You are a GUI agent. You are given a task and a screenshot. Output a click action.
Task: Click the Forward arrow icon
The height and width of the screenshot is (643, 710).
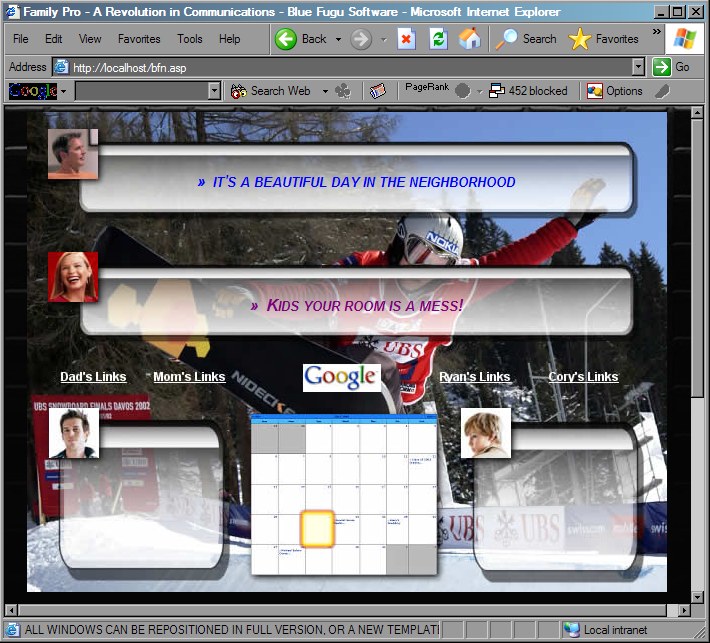(x=361, y=39)
